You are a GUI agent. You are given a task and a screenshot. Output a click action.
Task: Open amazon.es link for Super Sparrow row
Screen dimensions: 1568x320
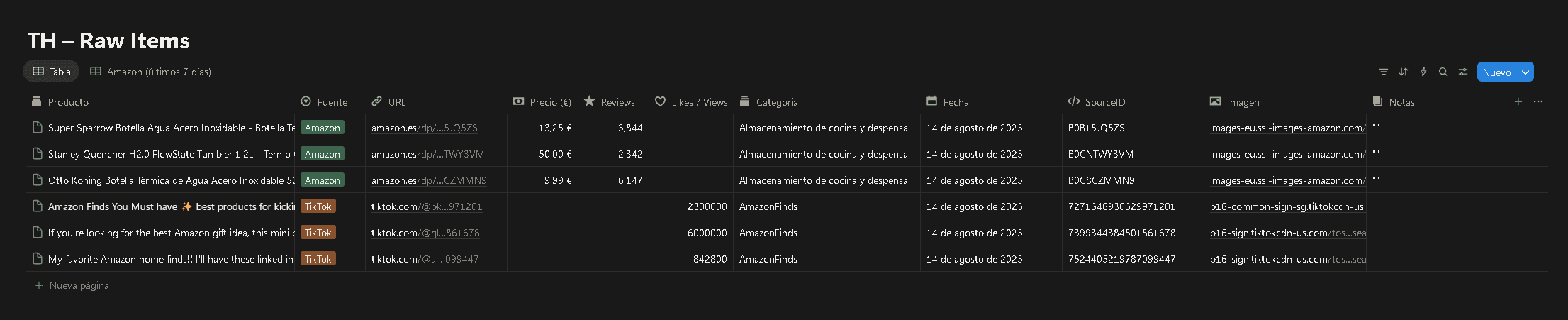point(424,128)
